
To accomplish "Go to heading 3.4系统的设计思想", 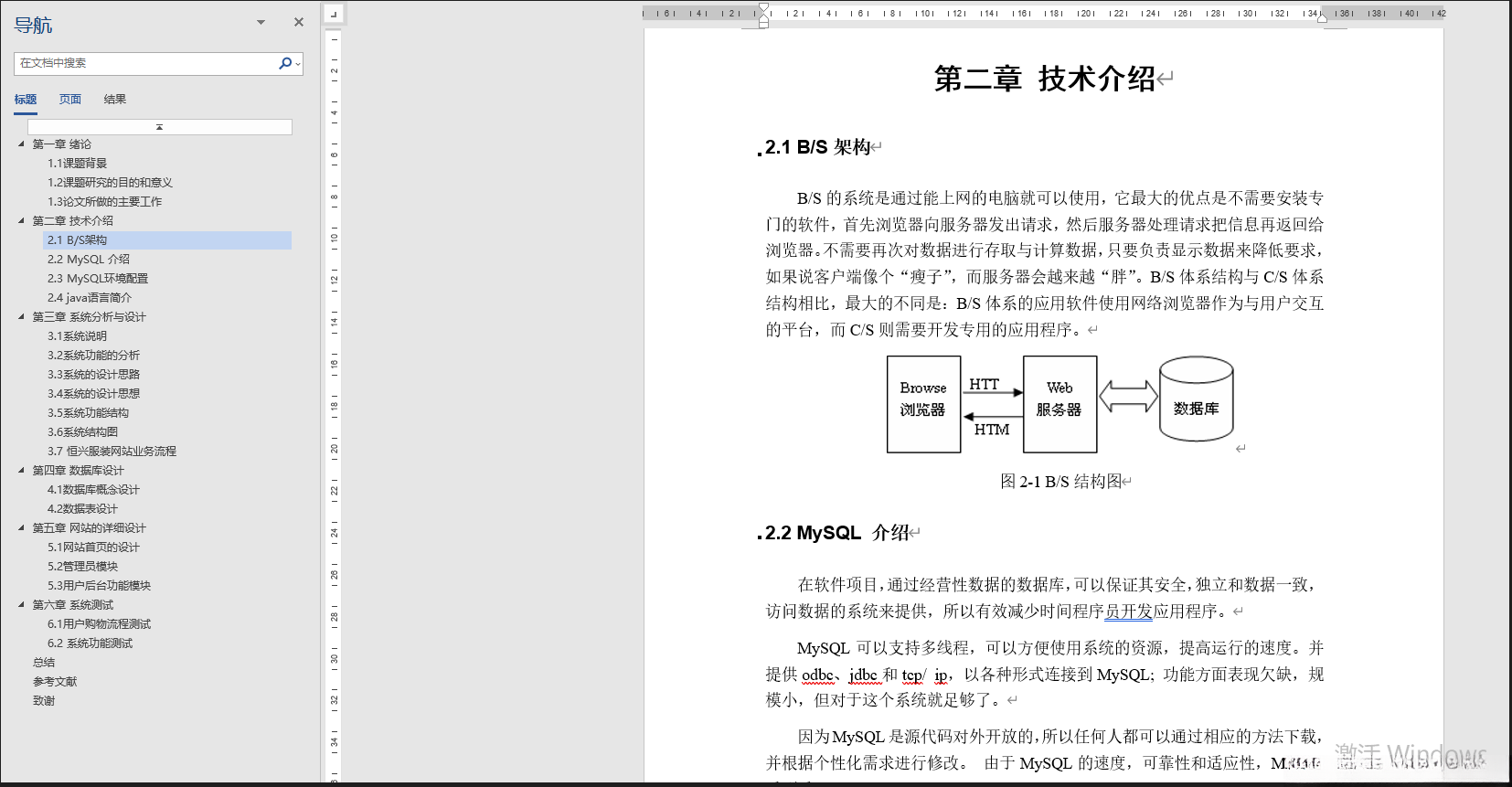I will (93, 394).
